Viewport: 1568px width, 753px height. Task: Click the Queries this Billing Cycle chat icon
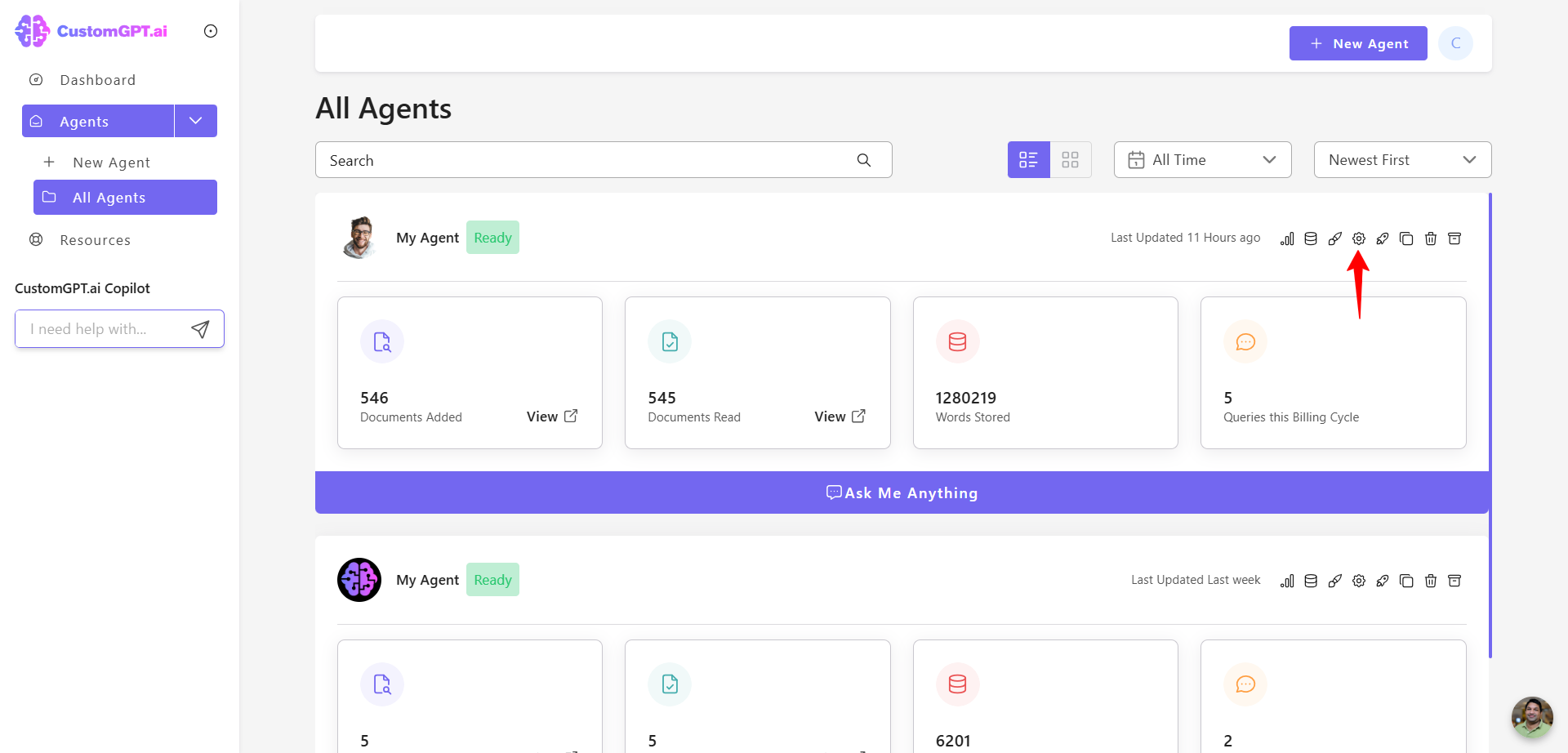pos(1245,341)
